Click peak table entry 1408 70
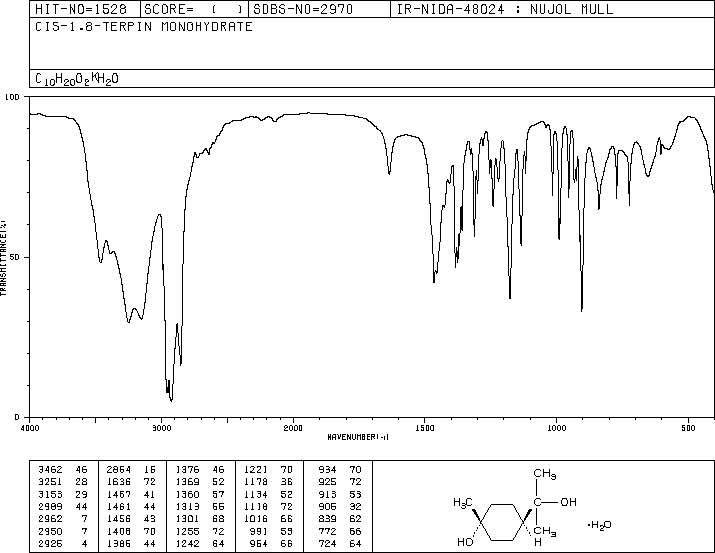 coord(131,531)
